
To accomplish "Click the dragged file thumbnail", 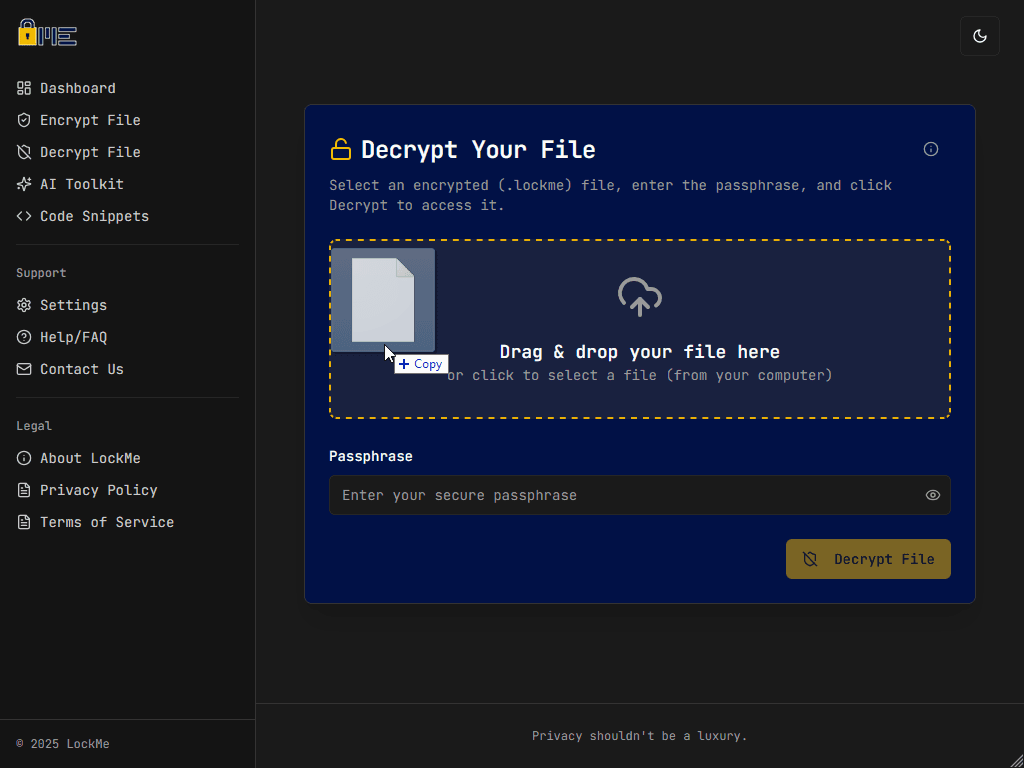I will (383, 300).
